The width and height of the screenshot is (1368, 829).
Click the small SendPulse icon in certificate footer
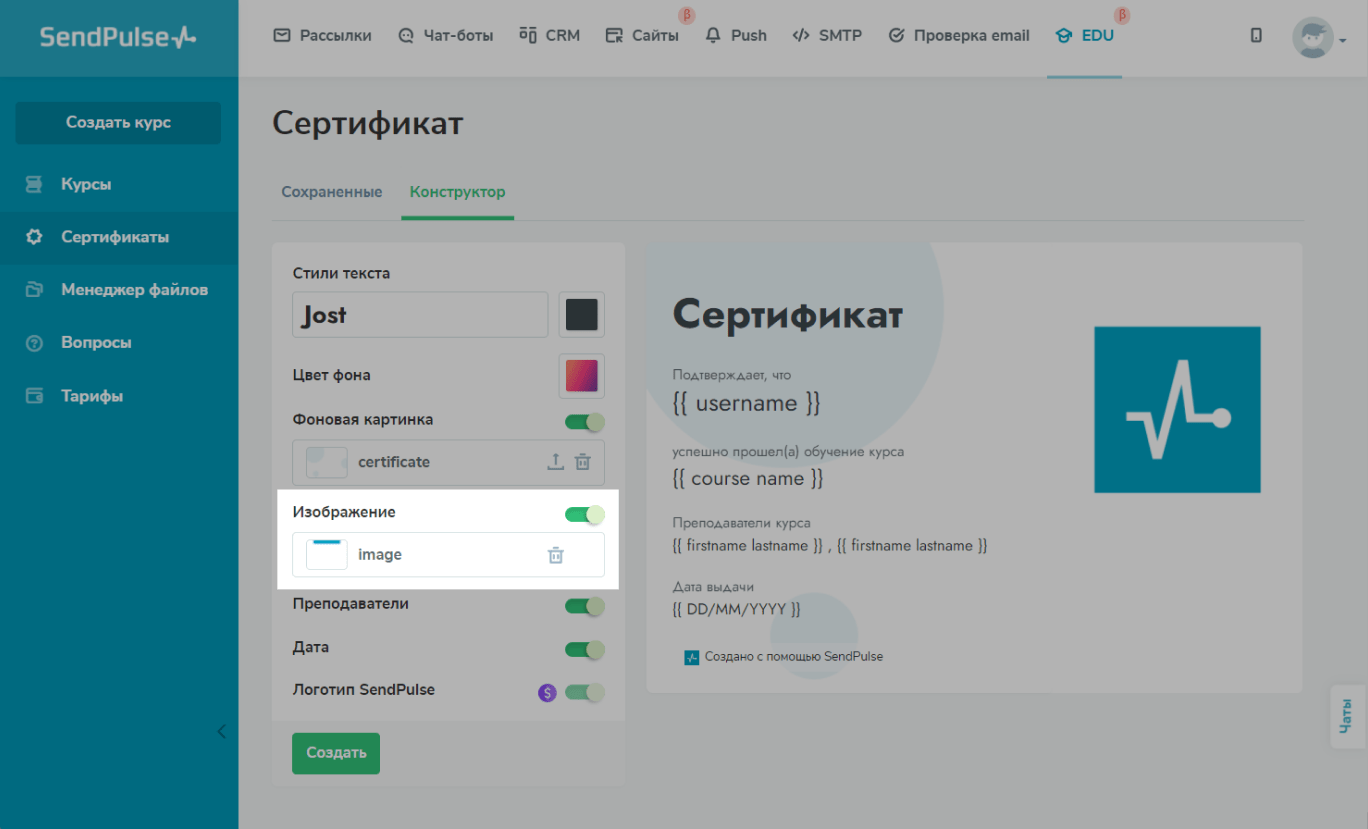[x=692, y=658]
